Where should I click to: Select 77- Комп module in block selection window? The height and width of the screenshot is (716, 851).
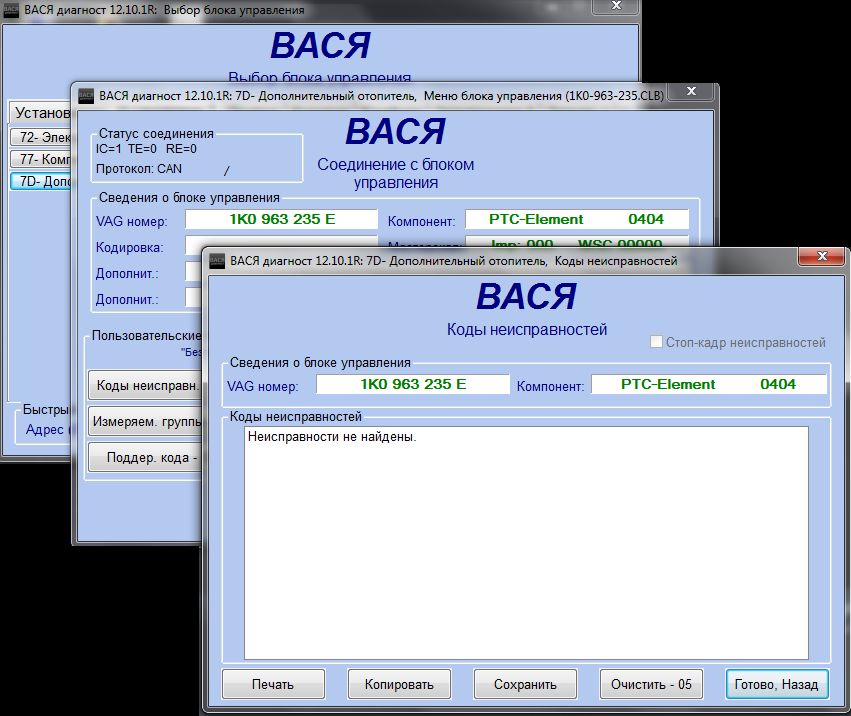[41, 159]
